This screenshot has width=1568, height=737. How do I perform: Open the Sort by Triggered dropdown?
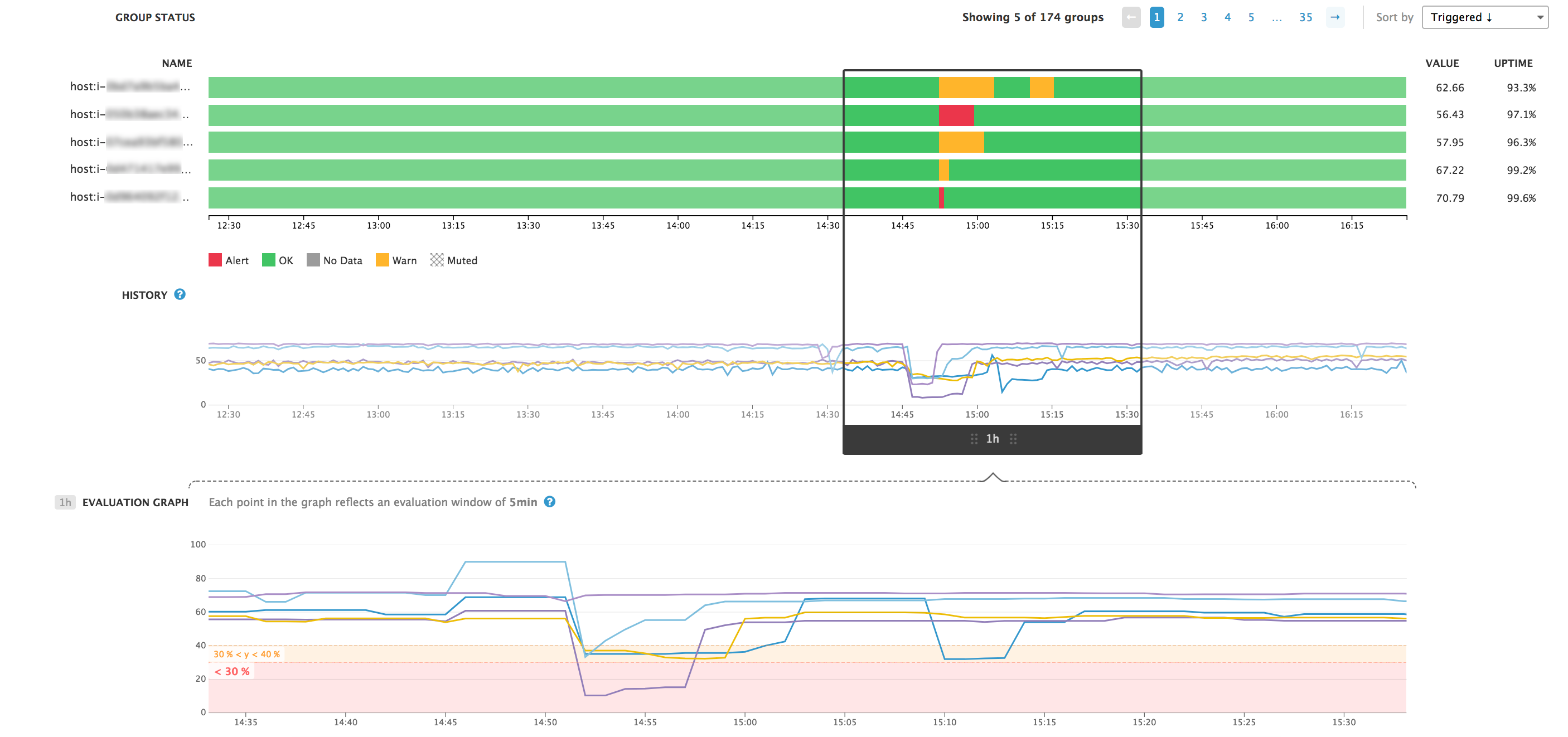(1485, 17)
